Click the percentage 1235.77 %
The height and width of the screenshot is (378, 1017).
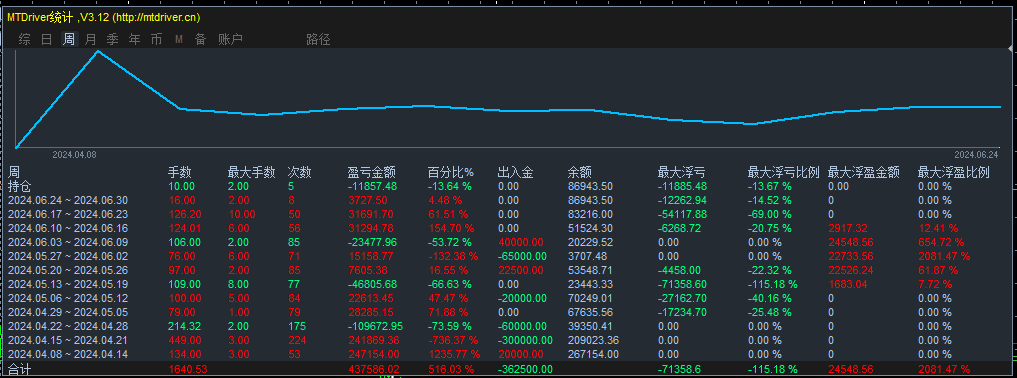pyautogui.click(x=453, y=354)
